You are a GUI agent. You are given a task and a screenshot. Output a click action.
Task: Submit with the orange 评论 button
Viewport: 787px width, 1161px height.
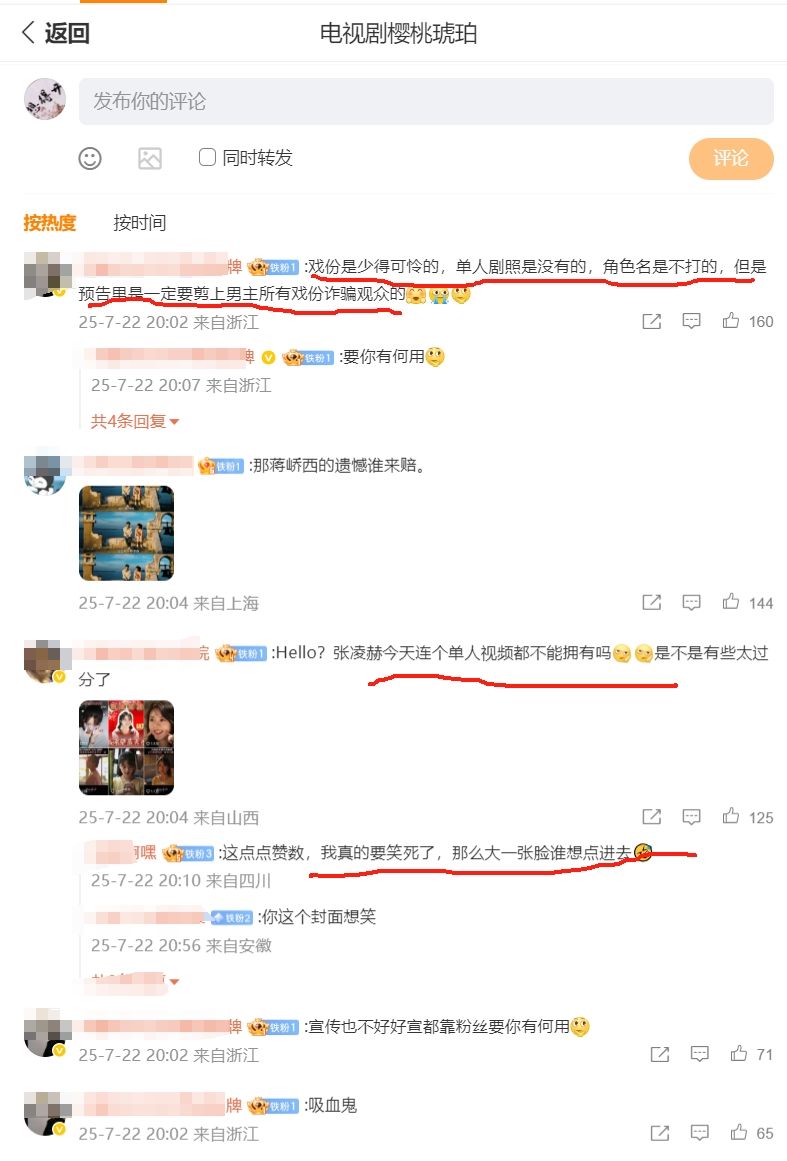[731, 158]
